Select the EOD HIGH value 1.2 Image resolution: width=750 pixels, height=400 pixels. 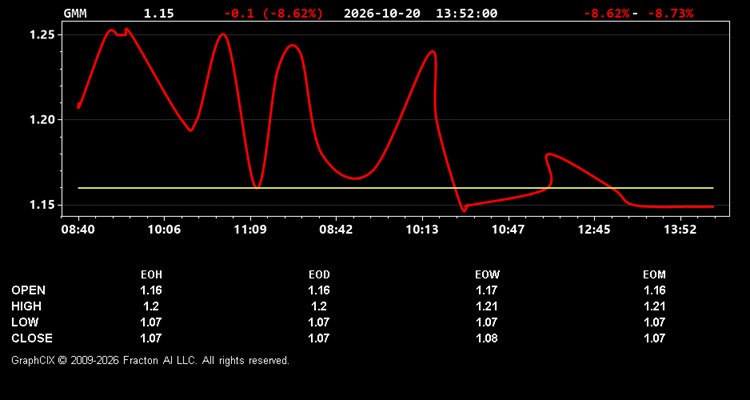pyautogui.click(x=319, y=306)
